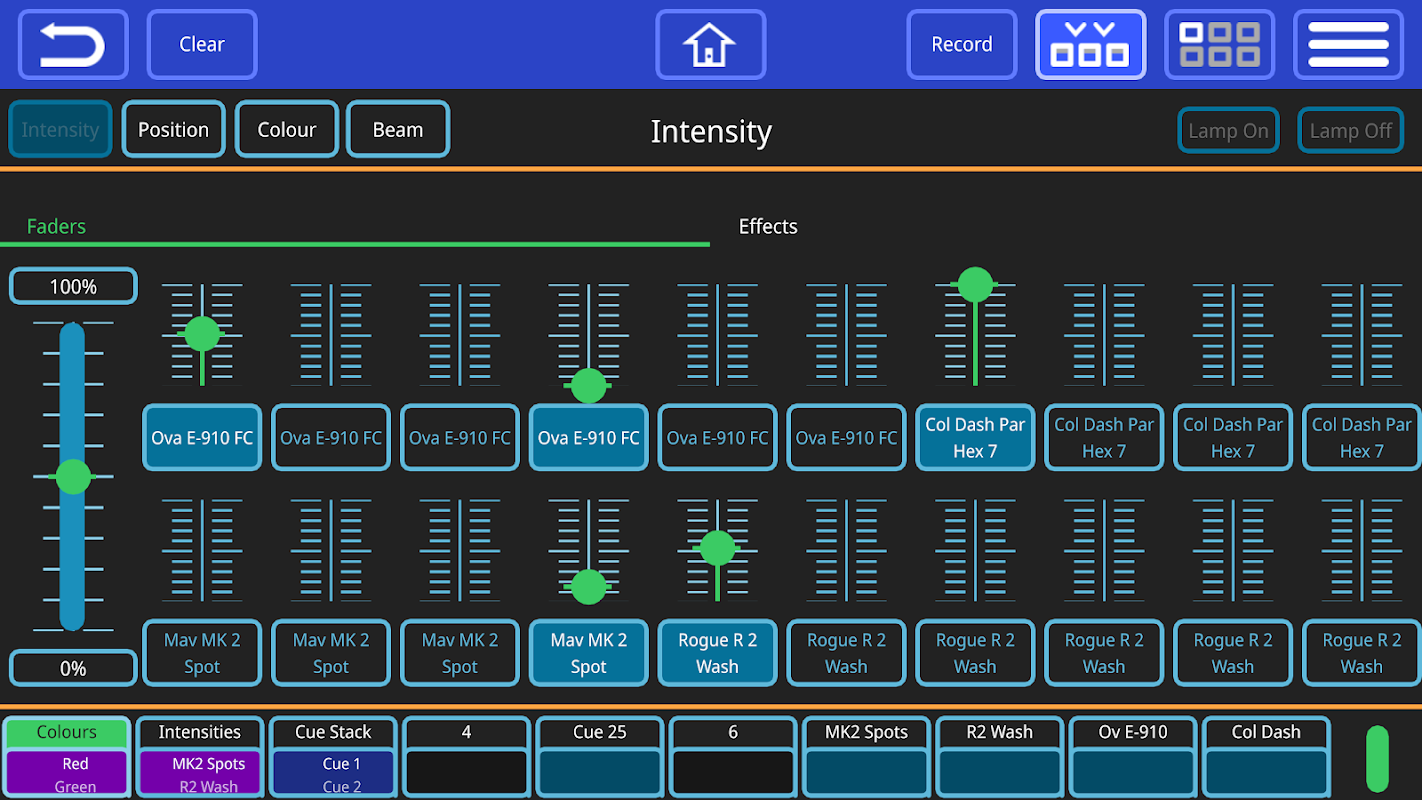This screenshot has width=1422, height=800.
Task: Select the Cue Stack playback
Action: point(333,757)
